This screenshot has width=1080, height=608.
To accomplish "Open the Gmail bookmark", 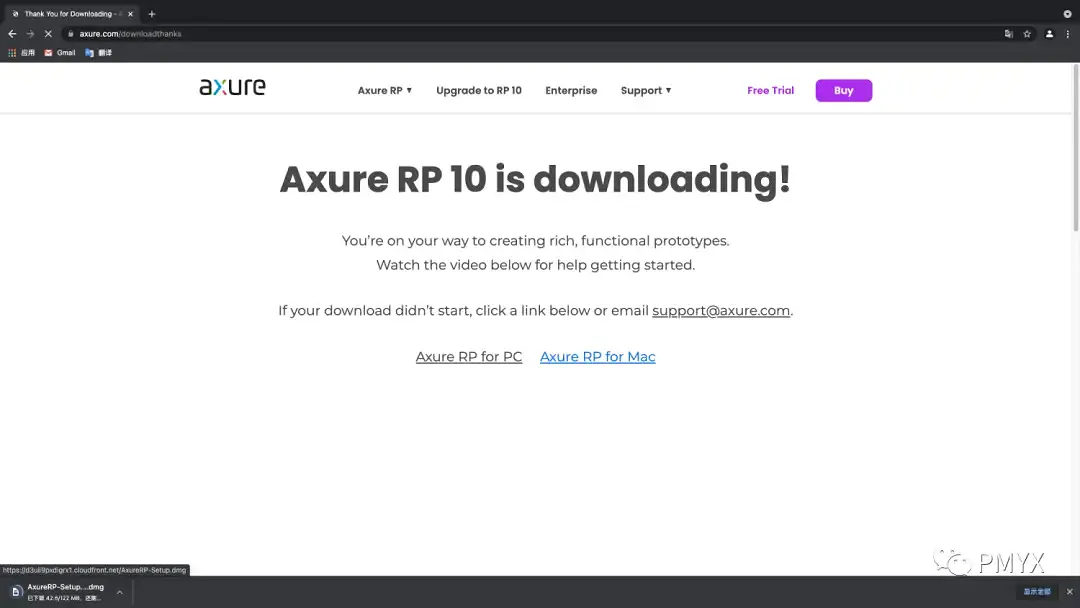I will 60,52.
